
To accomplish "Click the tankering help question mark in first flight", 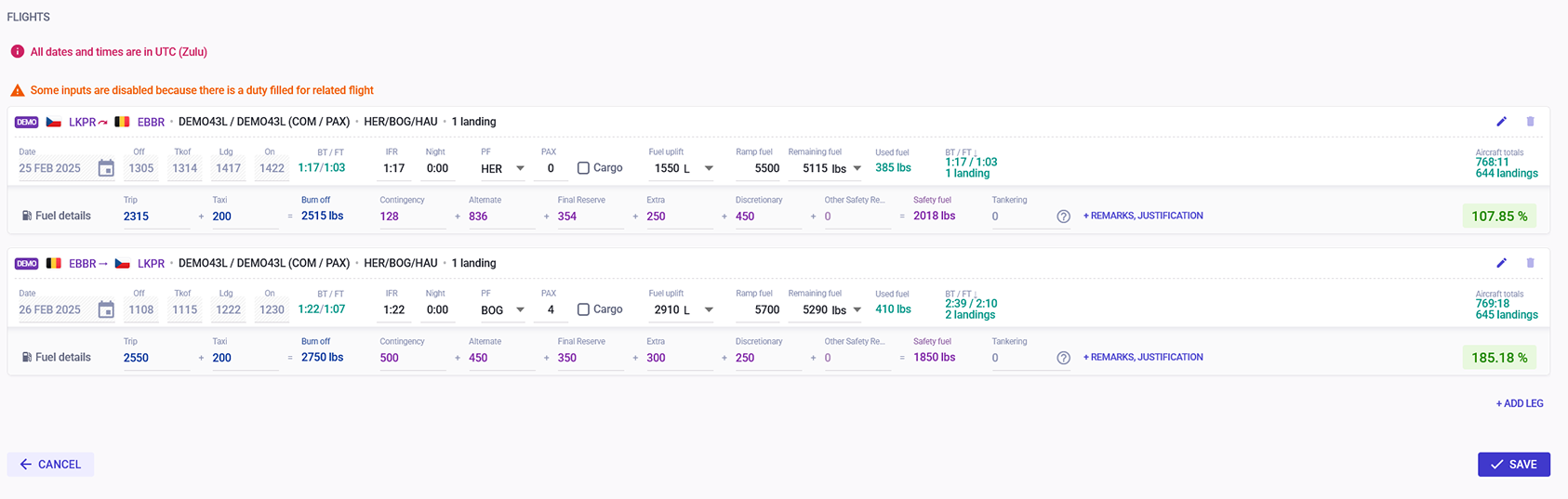I will coord(1063,217).
